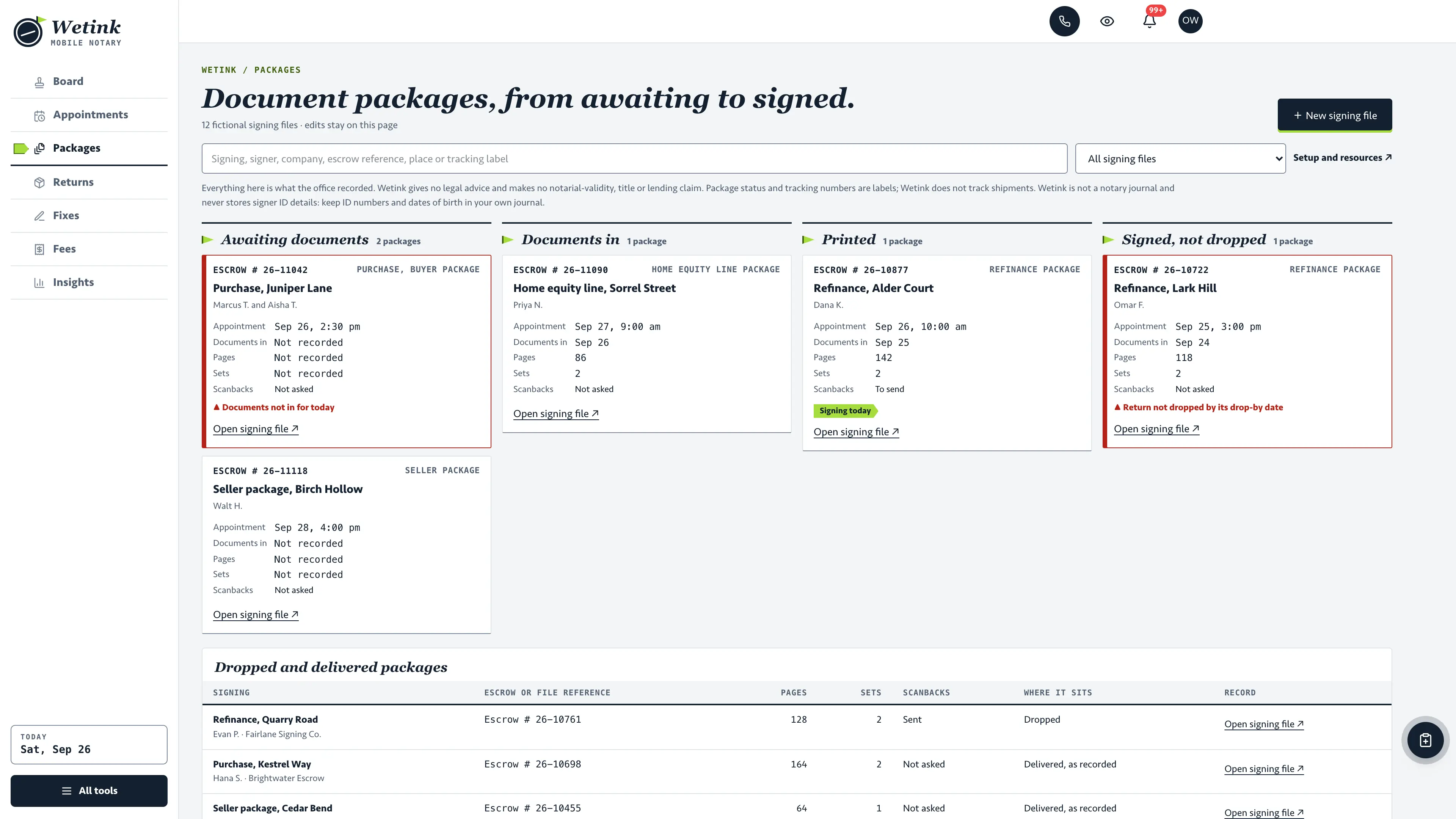The image size is (1456, 819).
Task: Click the Signing column header
Action: 231,692
